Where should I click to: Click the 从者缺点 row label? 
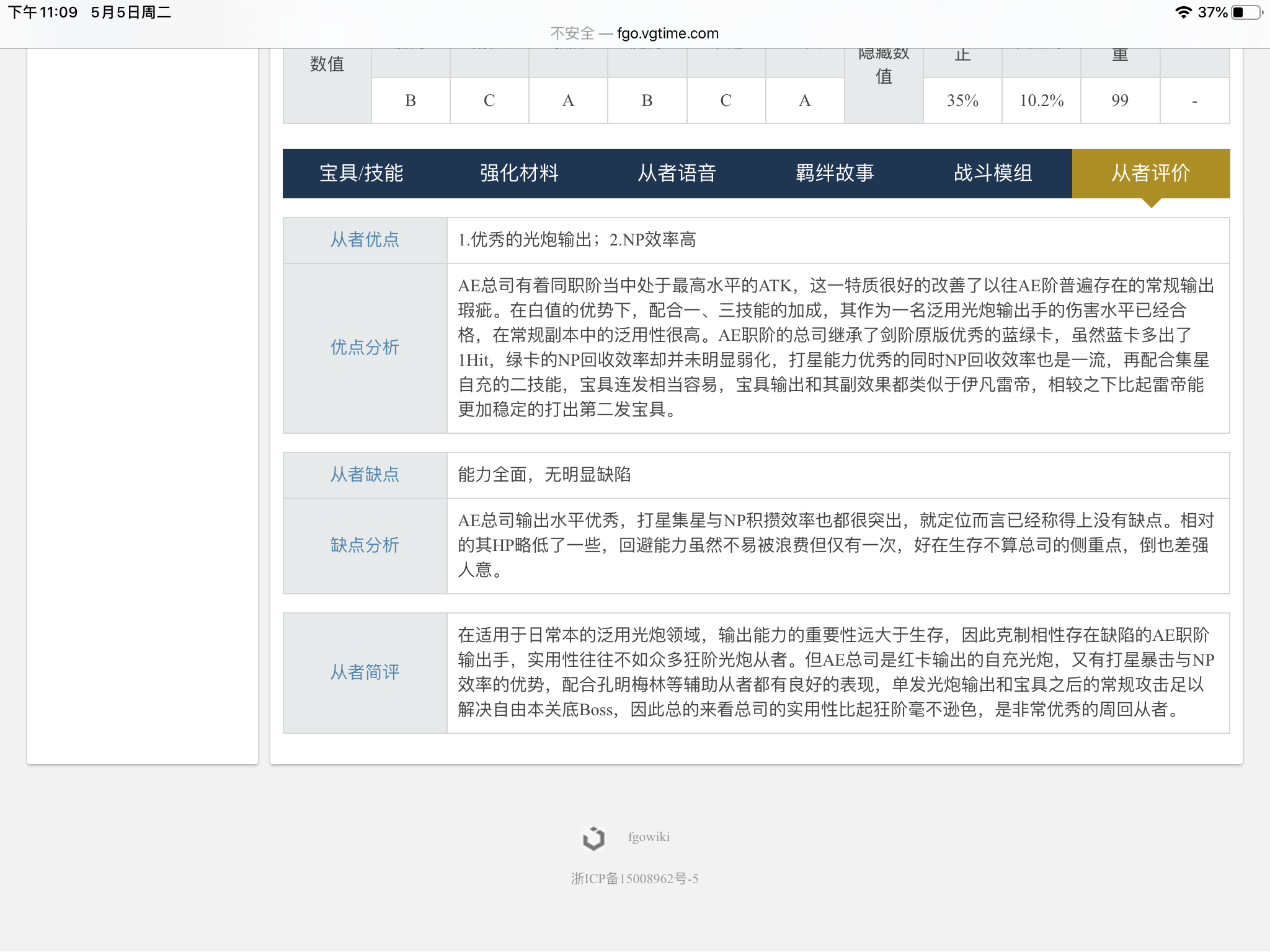point(365,475)
